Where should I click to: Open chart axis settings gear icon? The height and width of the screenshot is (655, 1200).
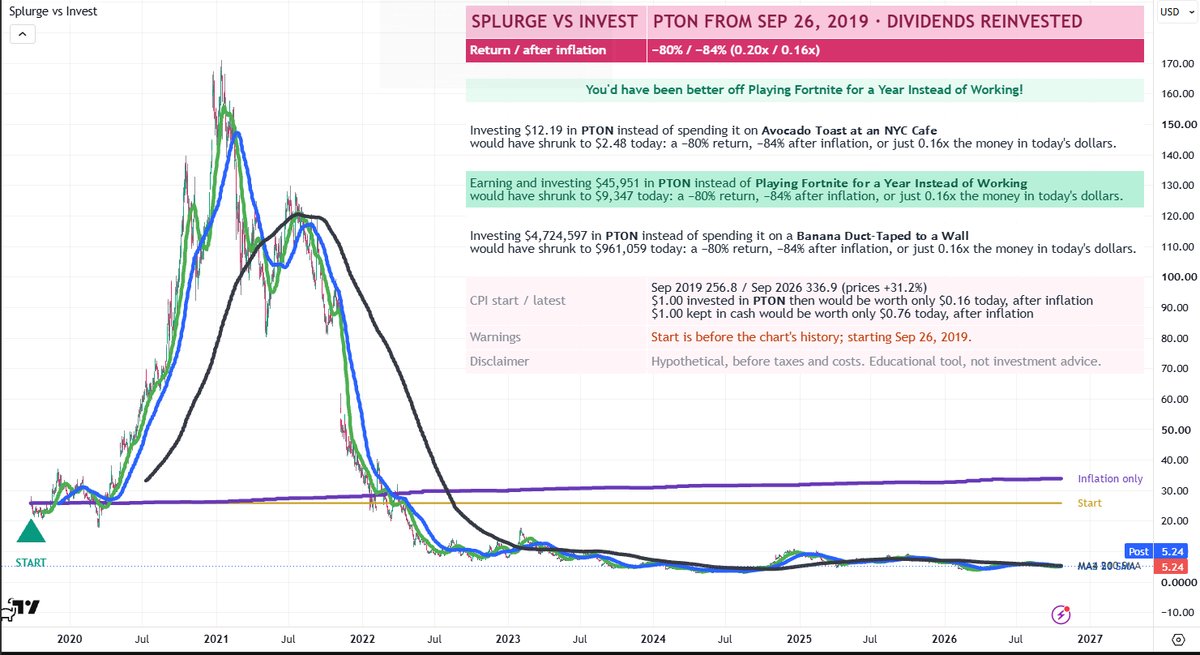pyautogui.click(x=1176, y=638)
